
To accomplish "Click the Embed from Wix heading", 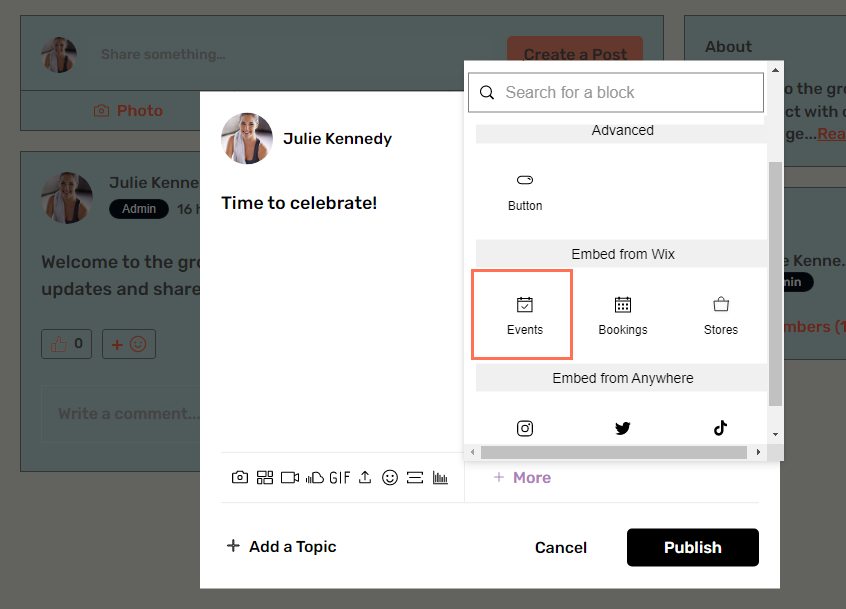I will coord(623,254).
